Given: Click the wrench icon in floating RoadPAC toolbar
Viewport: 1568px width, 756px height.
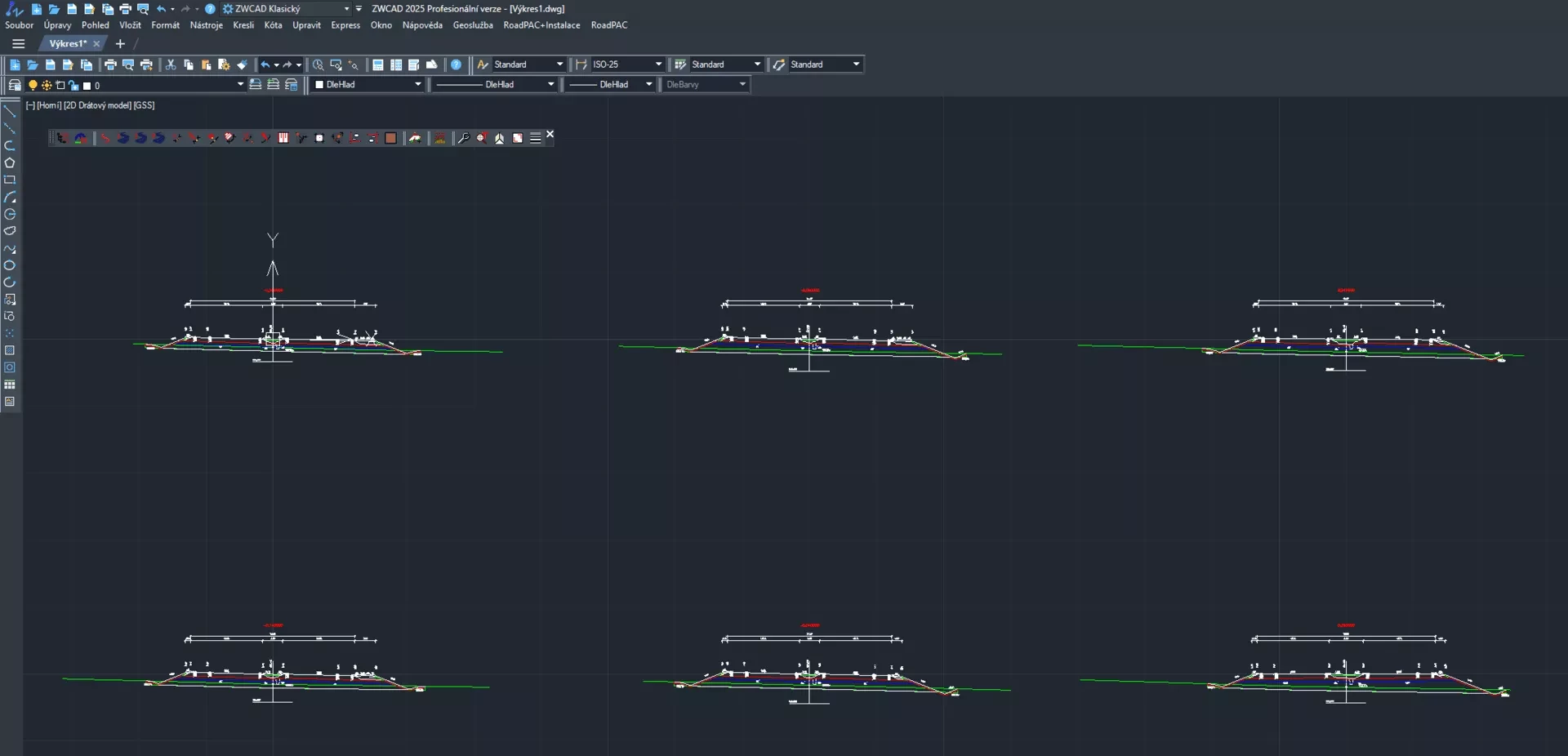Looking at the screenshot, I should tap(463, 138).
